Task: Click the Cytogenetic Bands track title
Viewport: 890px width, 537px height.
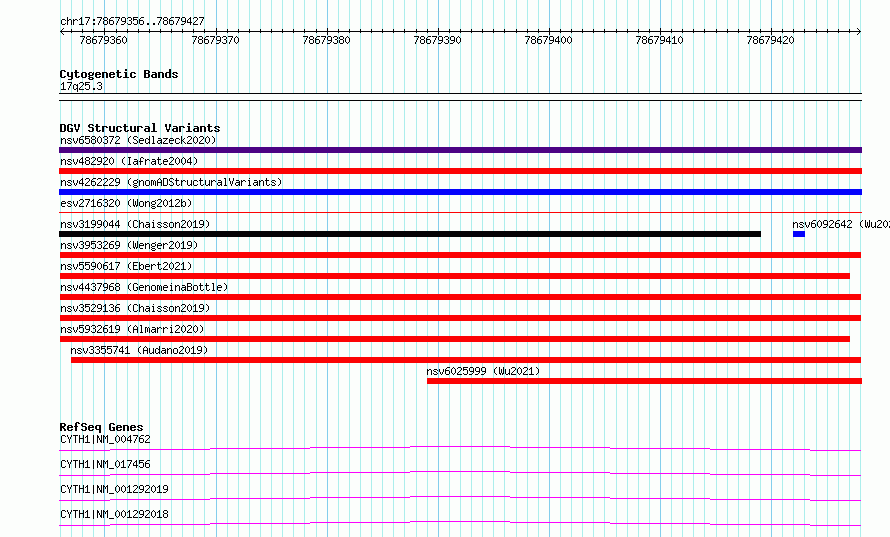Action: [x=119, y=74]
